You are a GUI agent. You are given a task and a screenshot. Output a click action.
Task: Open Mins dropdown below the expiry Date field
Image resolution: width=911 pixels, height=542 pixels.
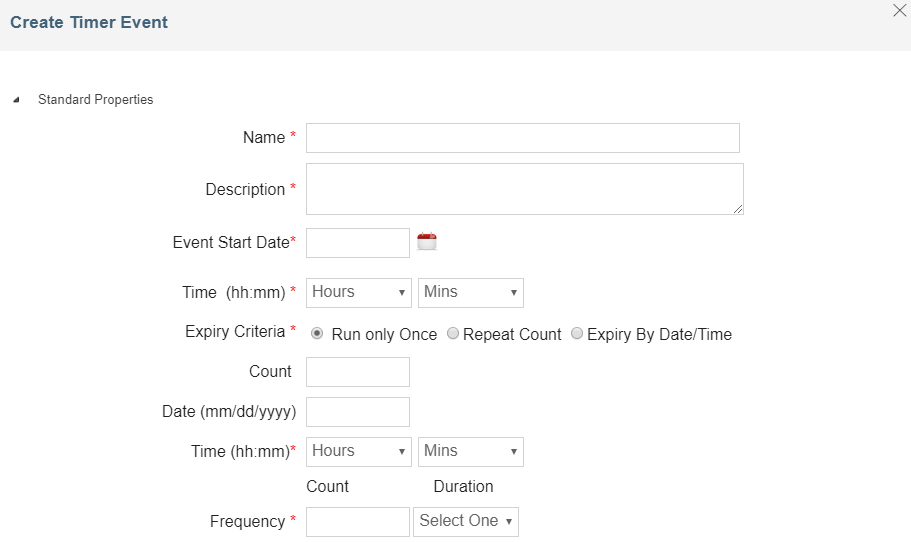click(471, 451)
